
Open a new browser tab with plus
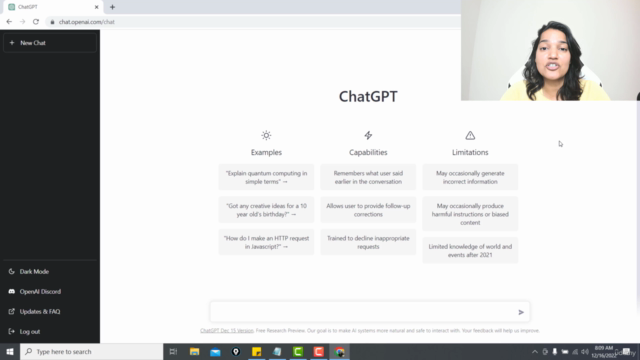(x=112, y=7)
